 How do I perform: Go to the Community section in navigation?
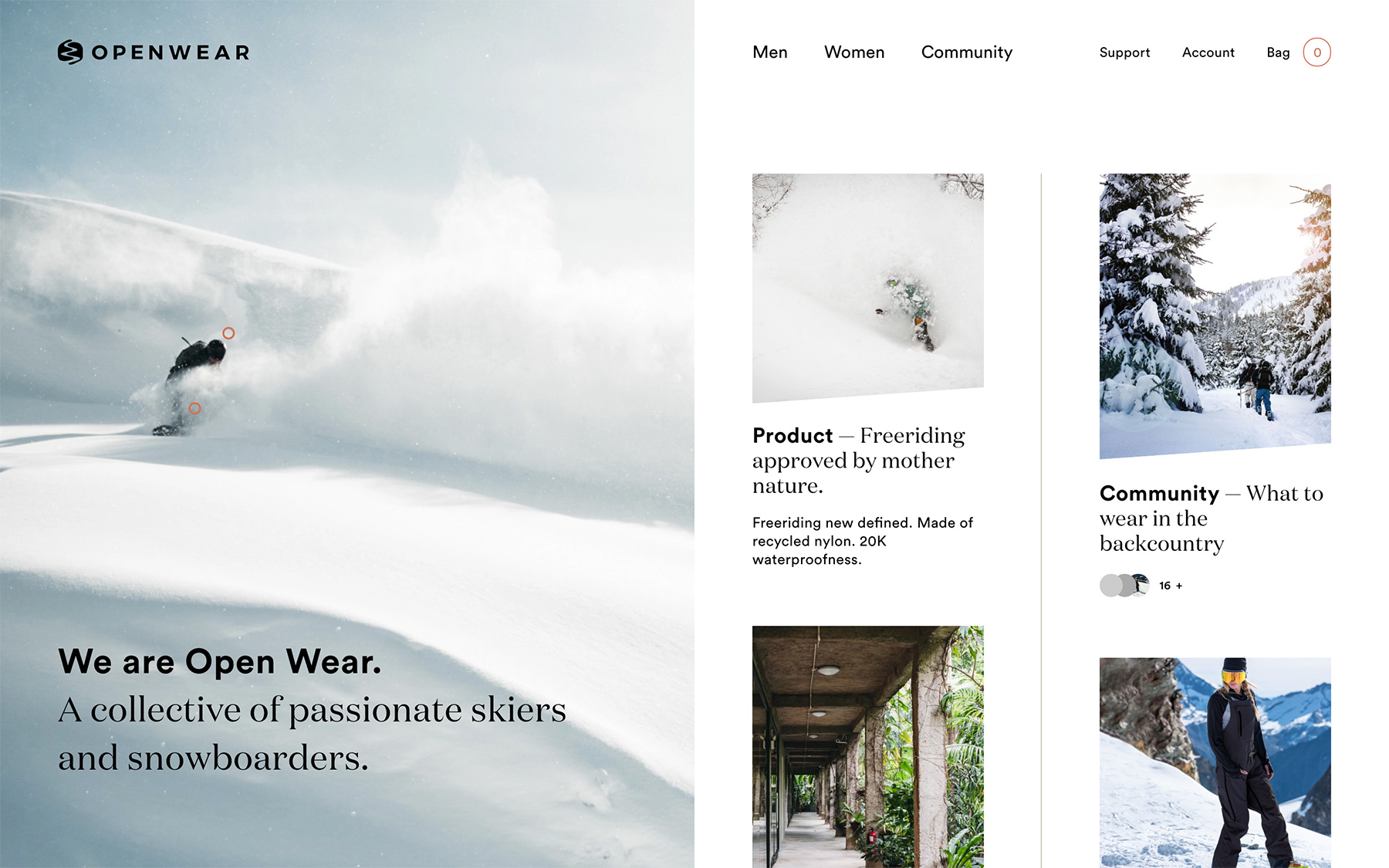coord(967,52)
